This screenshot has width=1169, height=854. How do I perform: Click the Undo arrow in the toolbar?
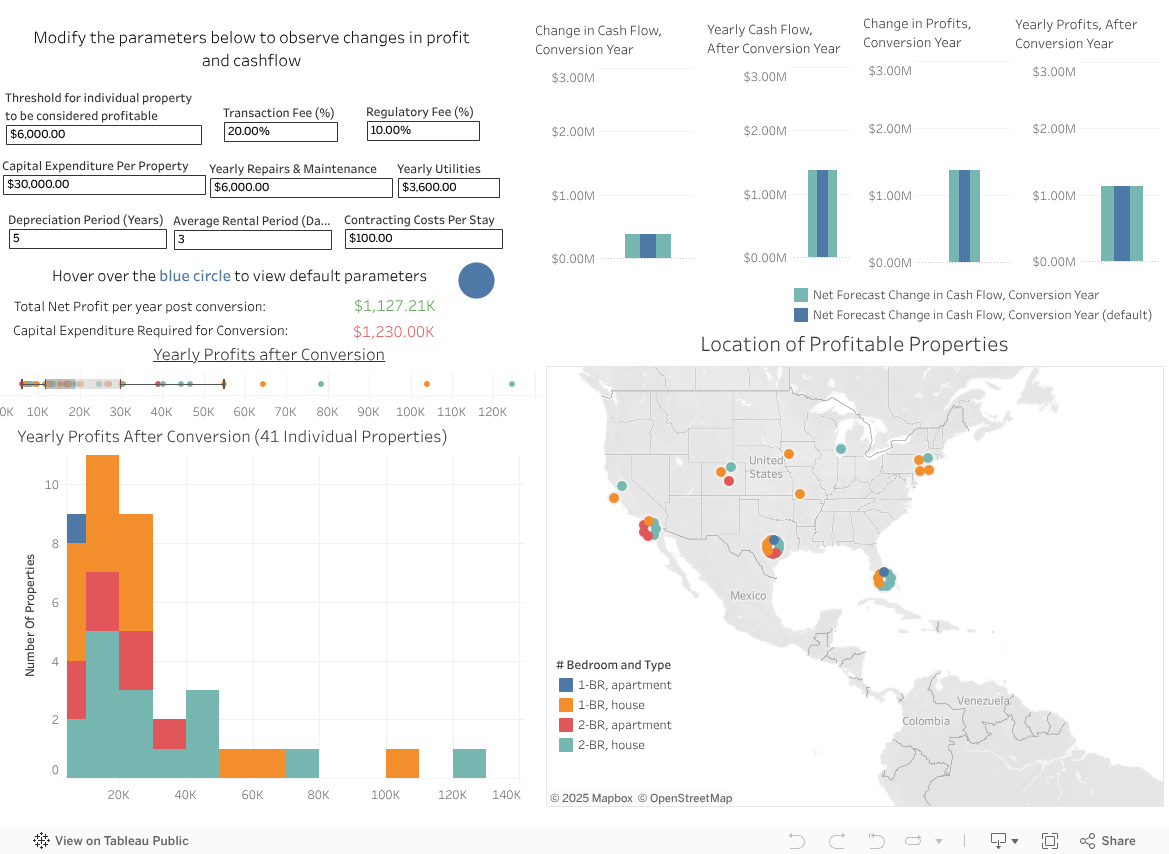coord(797,841)
